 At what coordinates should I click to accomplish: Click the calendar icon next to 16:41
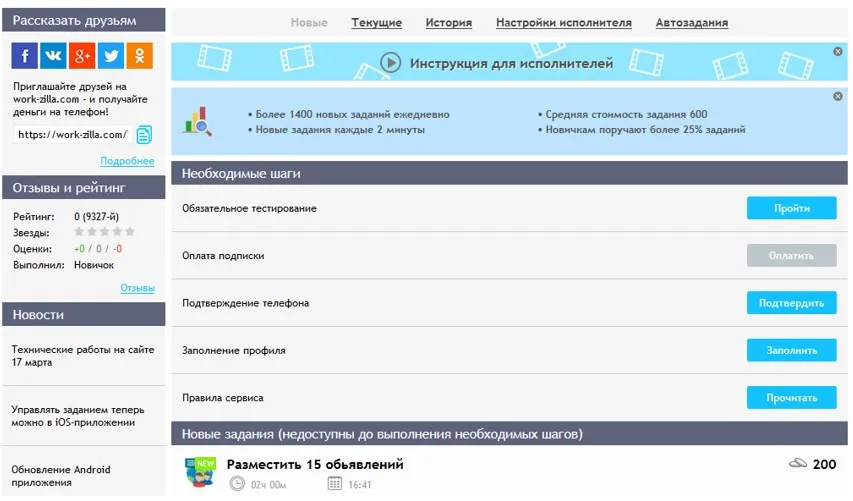(x=335, y=483)
